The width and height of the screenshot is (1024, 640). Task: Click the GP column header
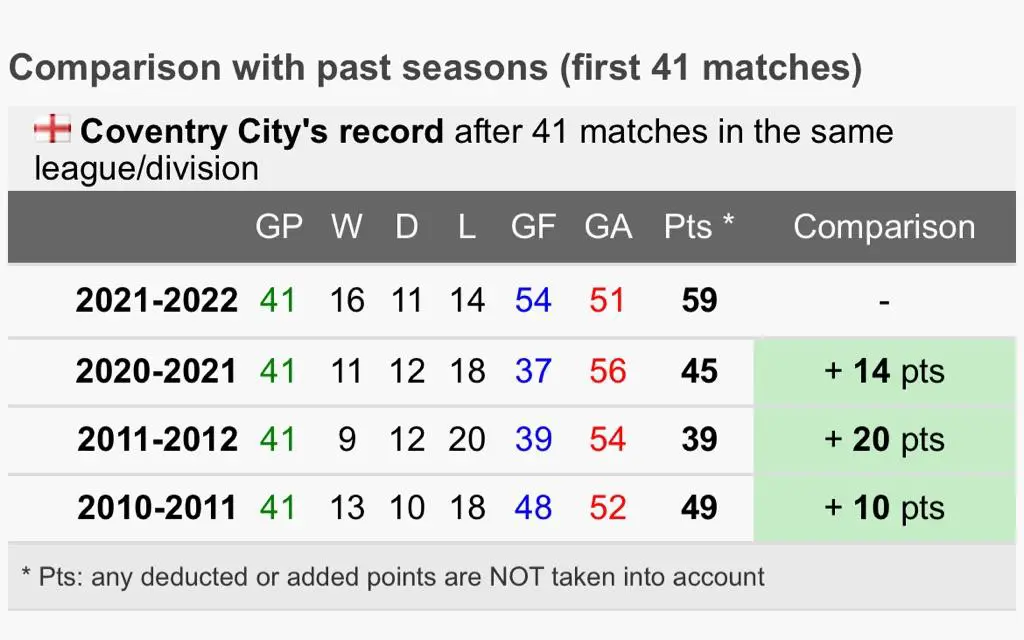coord(279,227)
